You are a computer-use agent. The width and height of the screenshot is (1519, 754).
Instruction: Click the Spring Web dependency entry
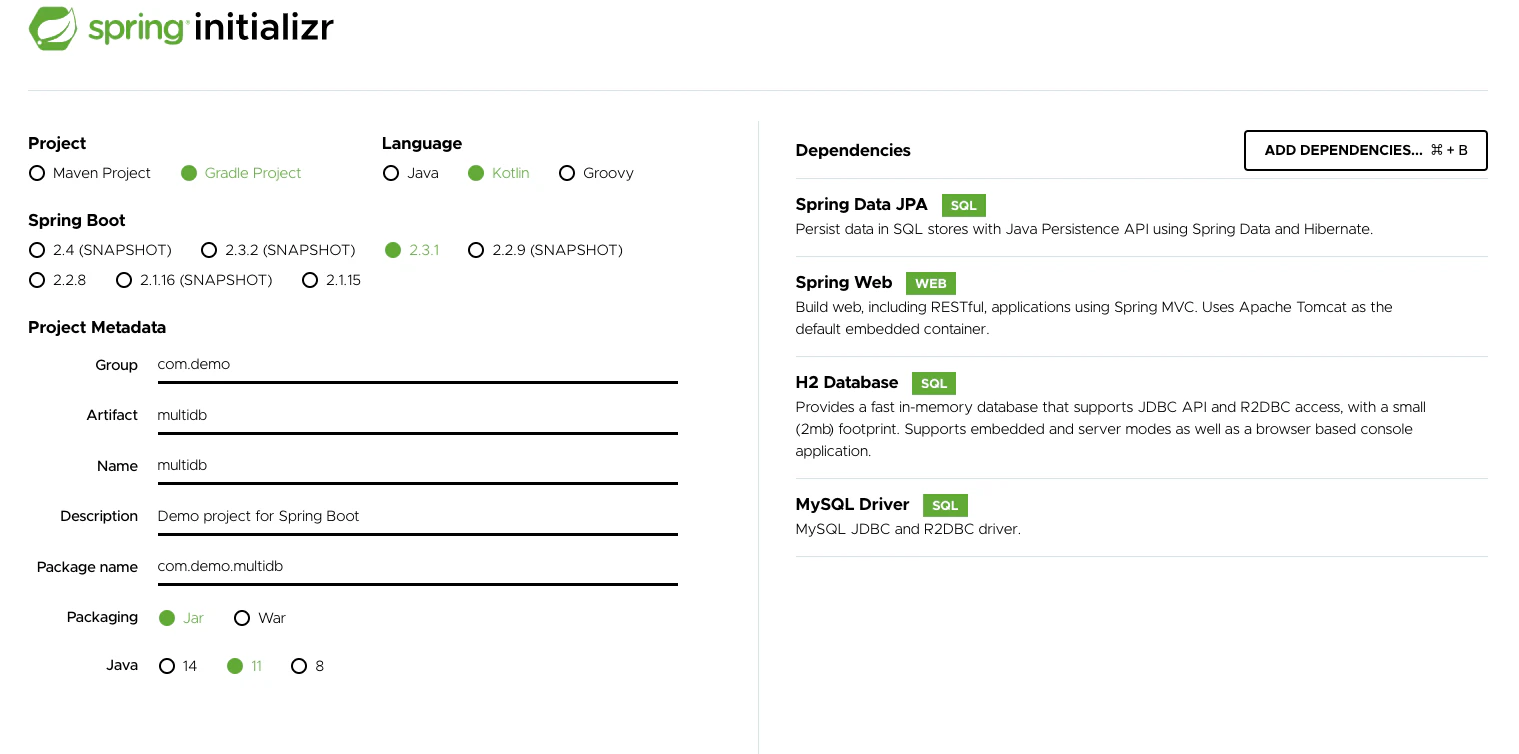1141,306
